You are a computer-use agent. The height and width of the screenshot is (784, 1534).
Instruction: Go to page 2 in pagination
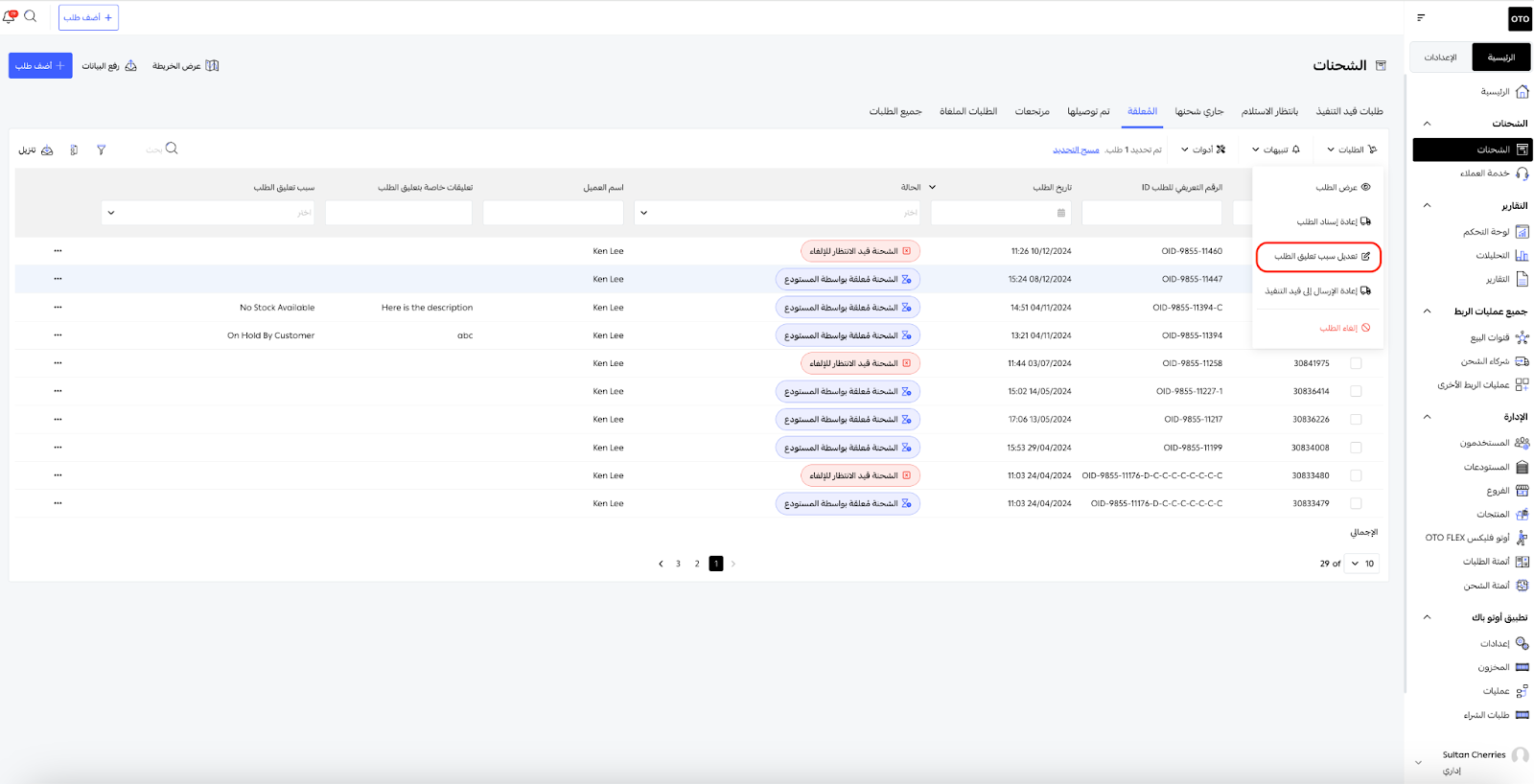click(697, 564)
